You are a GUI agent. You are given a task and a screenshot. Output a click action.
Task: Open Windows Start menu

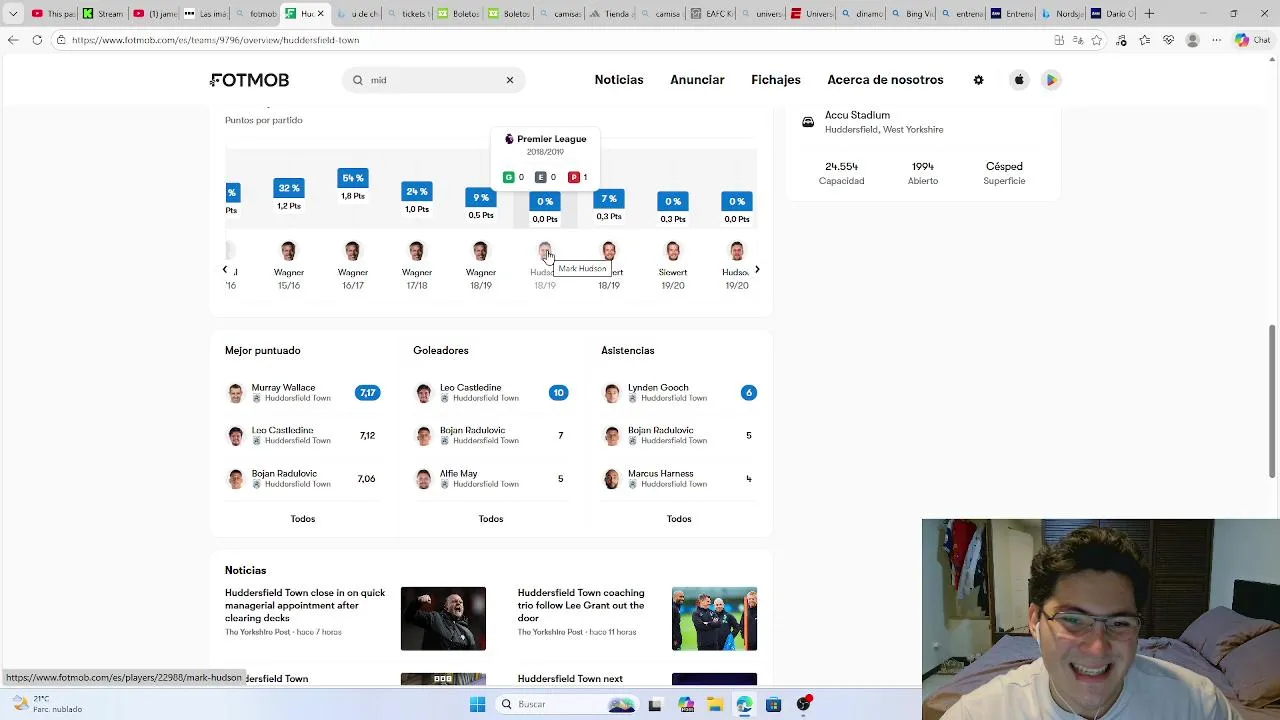click(477, 704)
